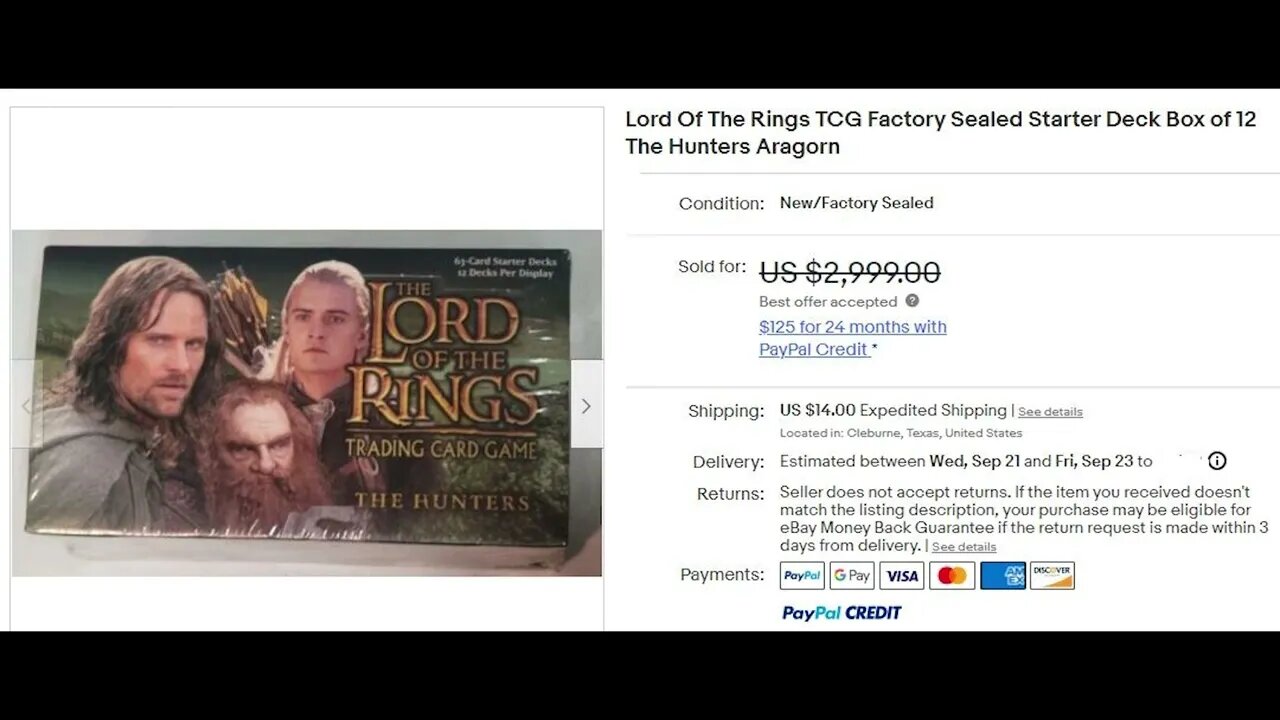The image size is (1280, 720).
Task: Open the $125 for 24 months link
Action: (x=852, y=327)
